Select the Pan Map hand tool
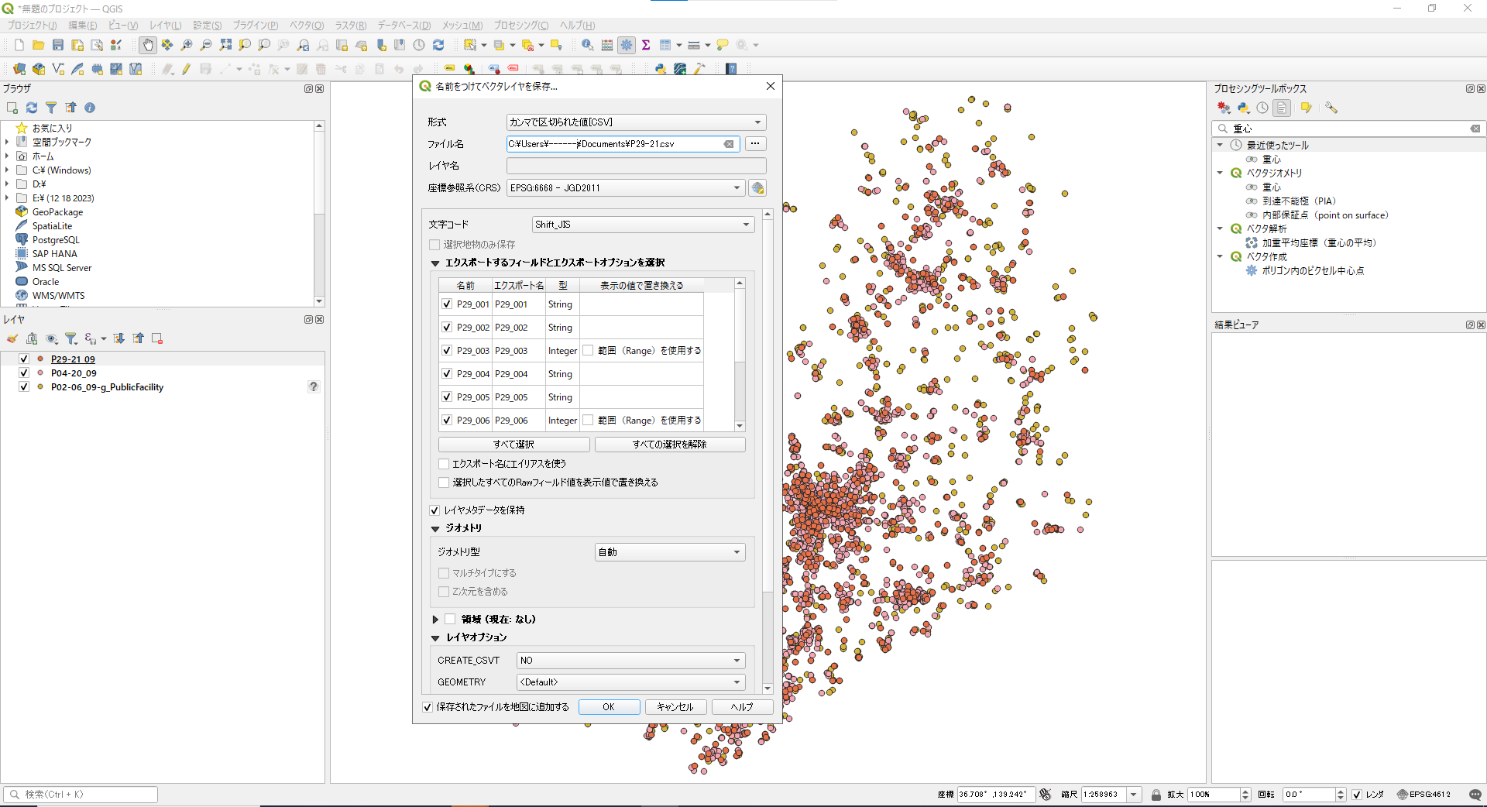The width and height of the screenshot is (1487, 807). click(147, 45)
